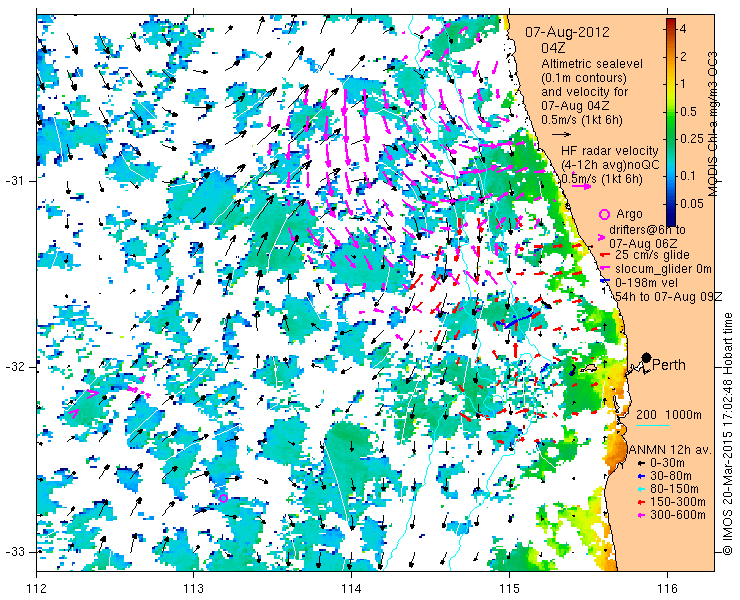Click the '300-600m' depth legend entry
740x600 pixels.
pyautogui.click(x=677, y=515)
